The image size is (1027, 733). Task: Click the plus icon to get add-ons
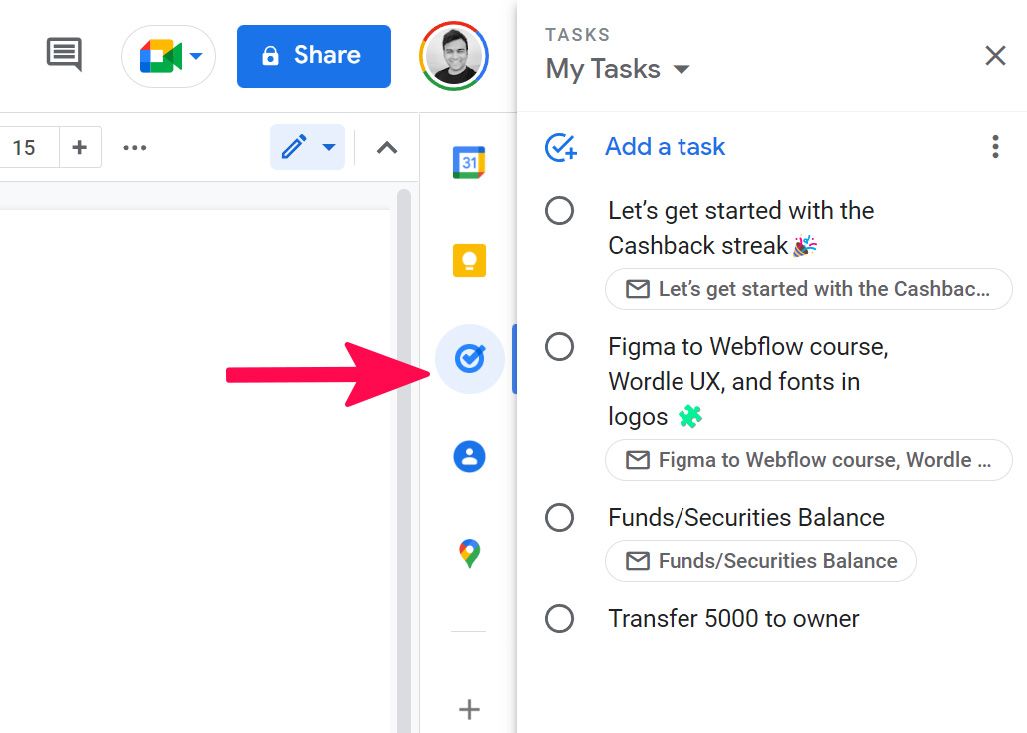pyautogui.click(x=468, y=709)
